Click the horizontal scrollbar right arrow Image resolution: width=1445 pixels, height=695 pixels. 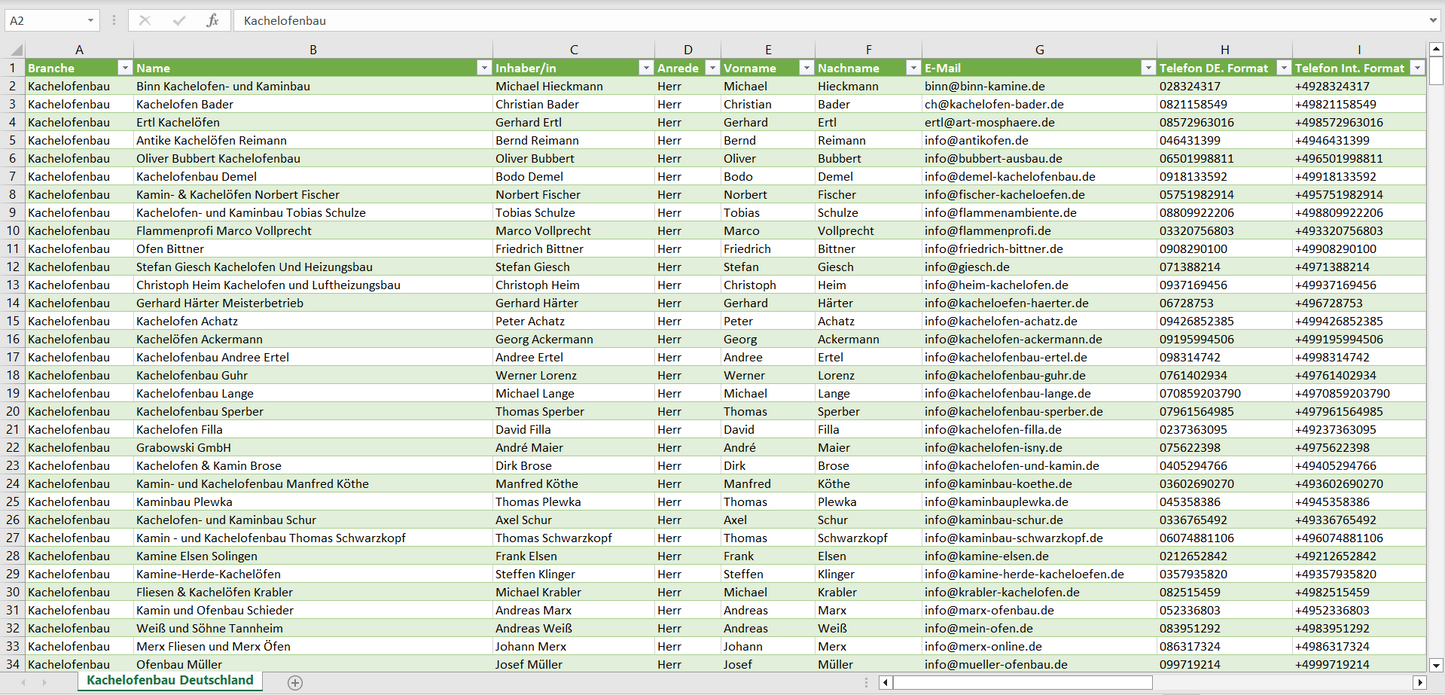coord(1419,682)
